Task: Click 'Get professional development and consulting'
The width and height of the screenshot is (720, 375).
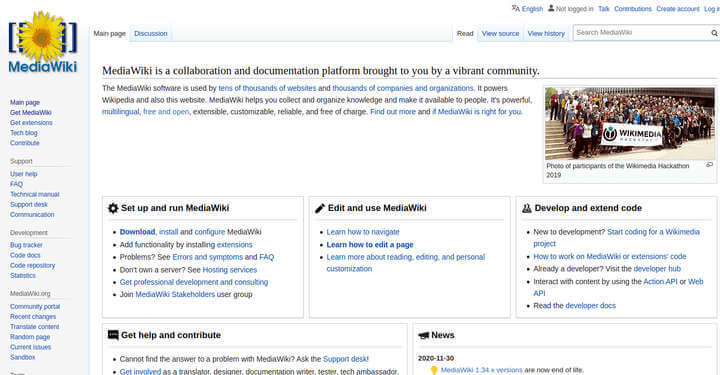Action: click(x=194, y=282)
